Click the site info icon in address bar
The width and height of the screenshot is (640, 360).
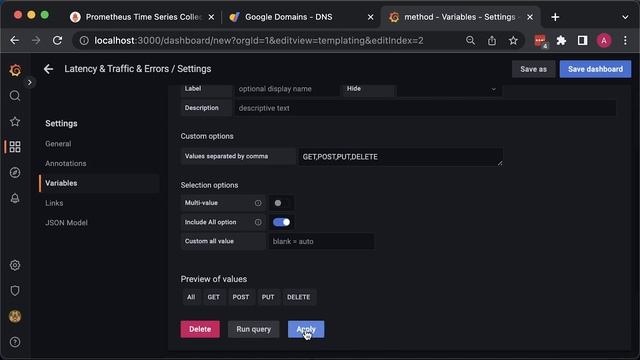click(x=84, y=40)
